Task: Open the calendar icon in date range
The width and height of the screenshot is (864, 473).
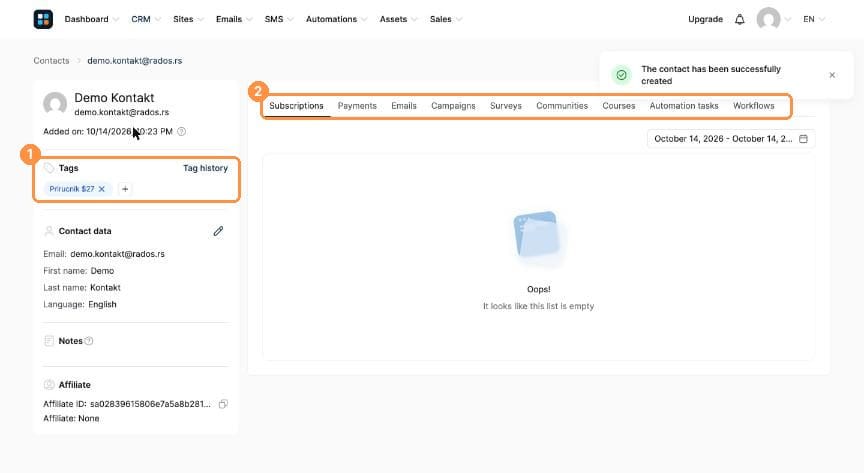Action: (803, 139)
